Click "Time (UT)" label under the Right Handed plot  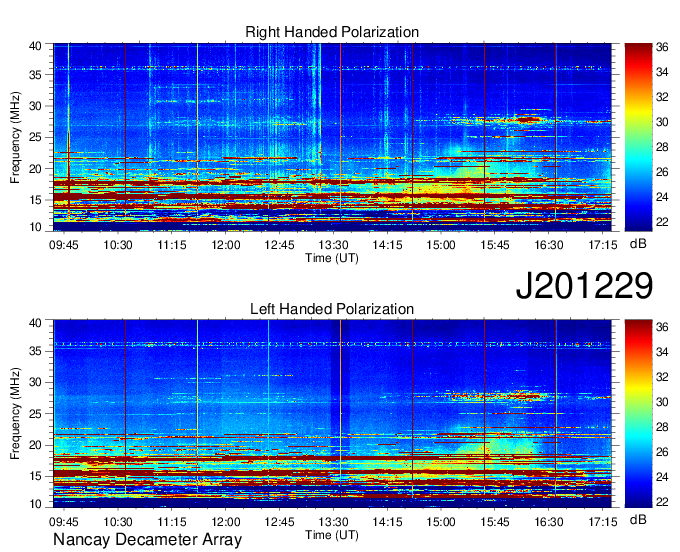coord(332,258)
